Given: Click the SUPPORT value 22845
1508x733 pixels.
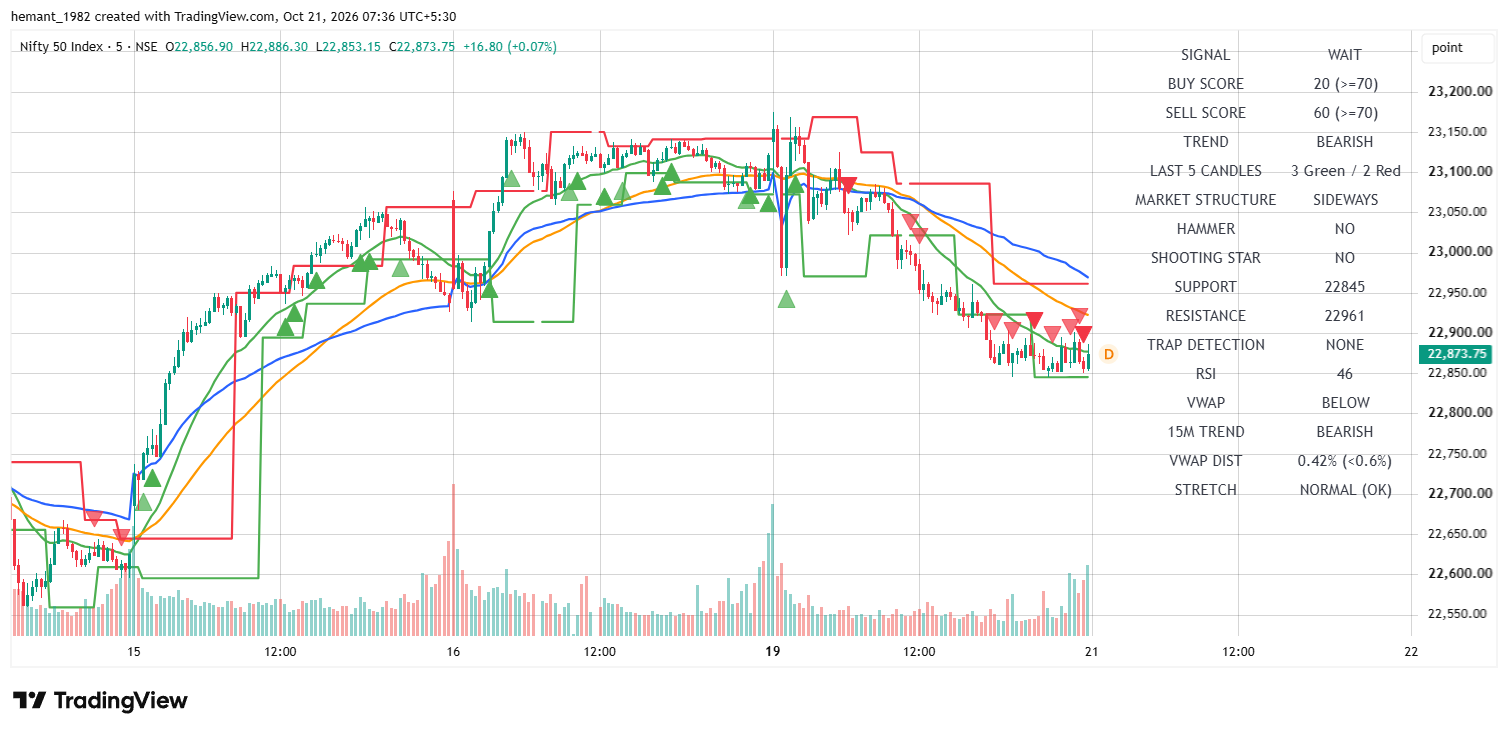Looking at the screenshot, I should tap(1345, 287).
